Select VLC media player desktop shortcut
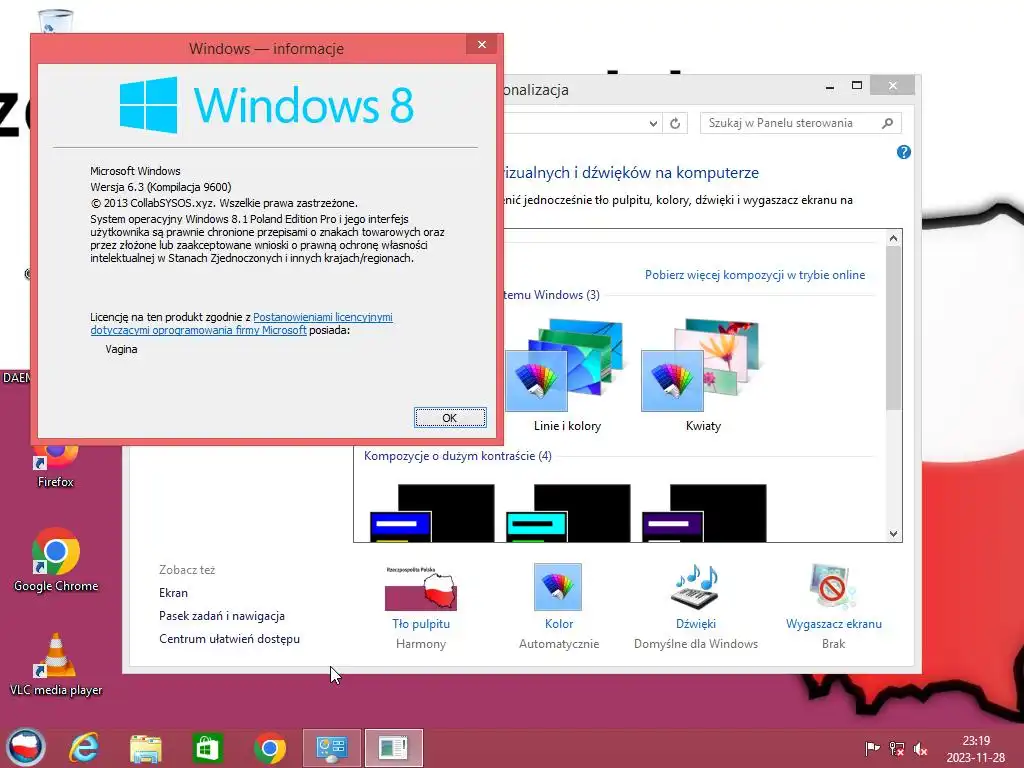Image resolution: width=1024 pixels, height=768 pixels. click(56, 664)
